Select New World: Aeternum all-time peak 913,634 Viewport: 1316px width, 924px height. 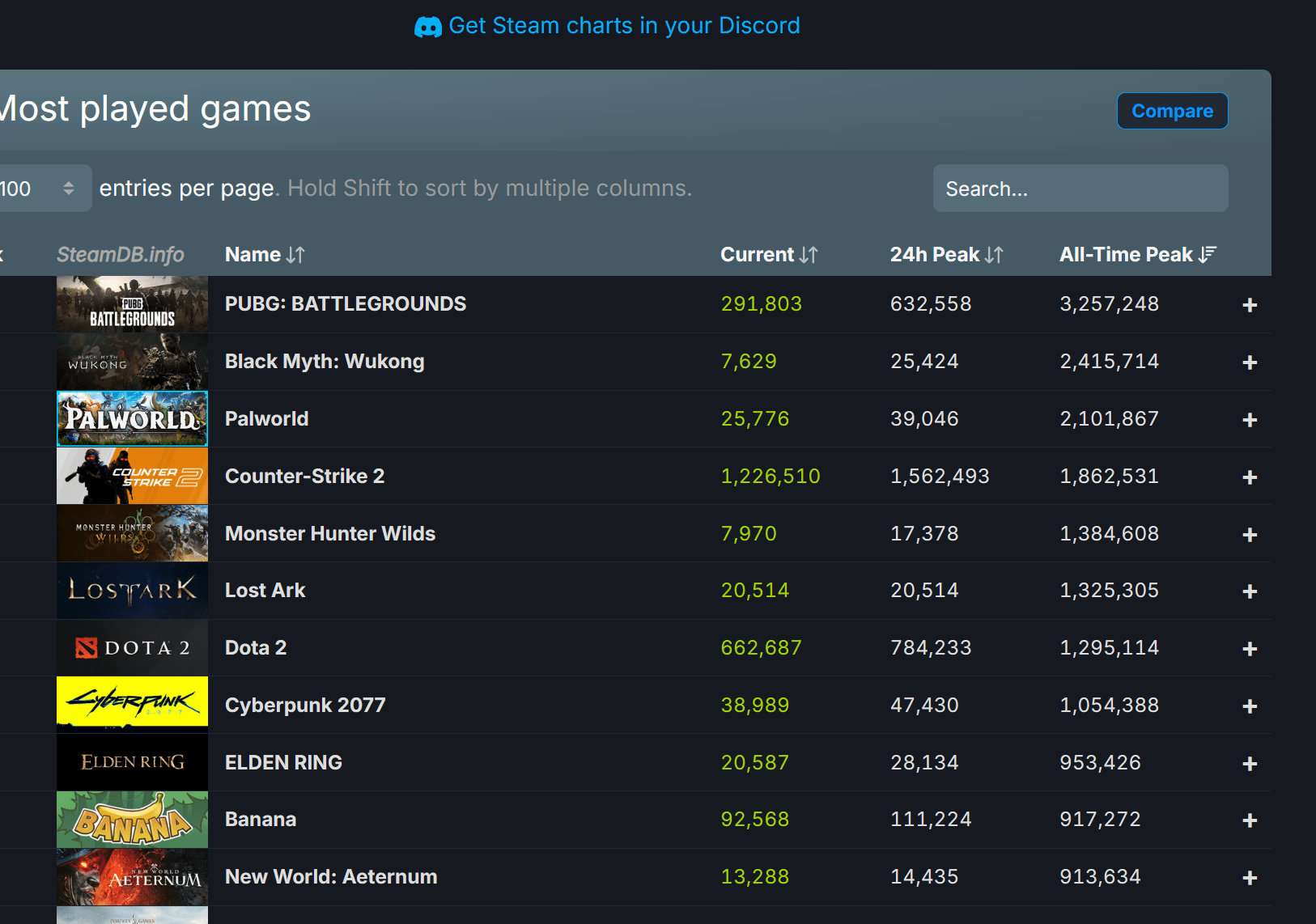coord(1101,877)
